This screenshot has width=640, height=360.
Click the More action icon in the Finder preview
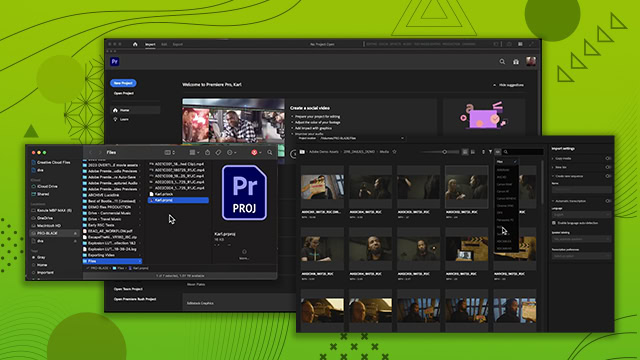244,252
